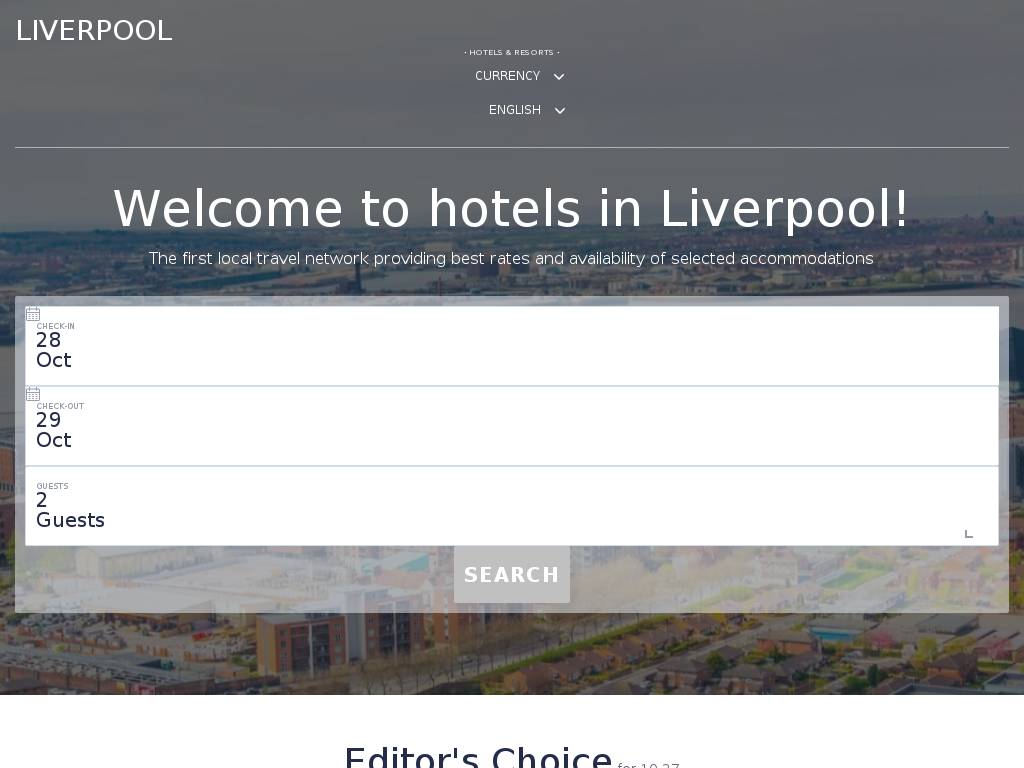Viewport: 1024px width, 768px height.
Task: Click the chevron beside ENGLISH
Action: (560, 110)
